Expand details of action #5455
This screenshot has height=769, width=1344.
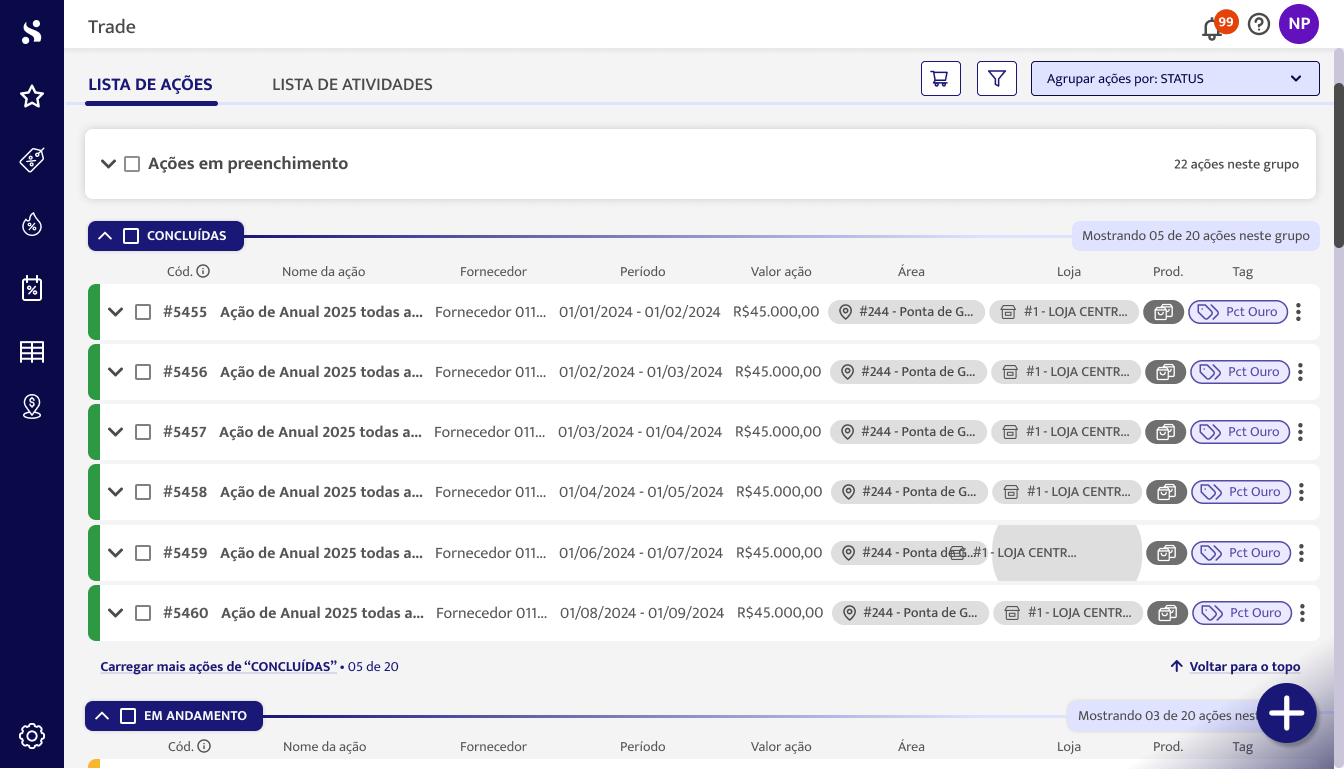(116, 312)
